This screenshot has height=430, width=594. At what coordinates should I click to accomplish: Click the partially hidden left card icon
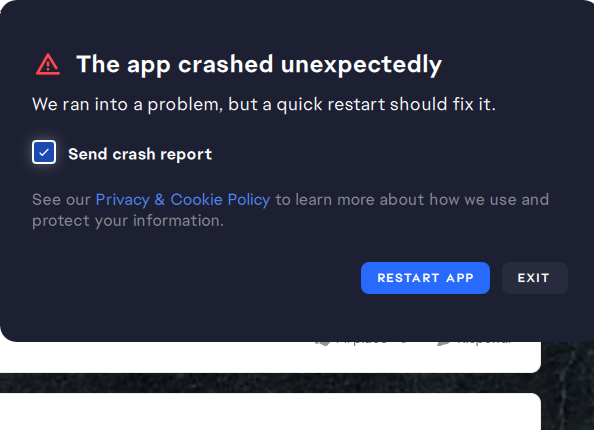pos(323,343)
